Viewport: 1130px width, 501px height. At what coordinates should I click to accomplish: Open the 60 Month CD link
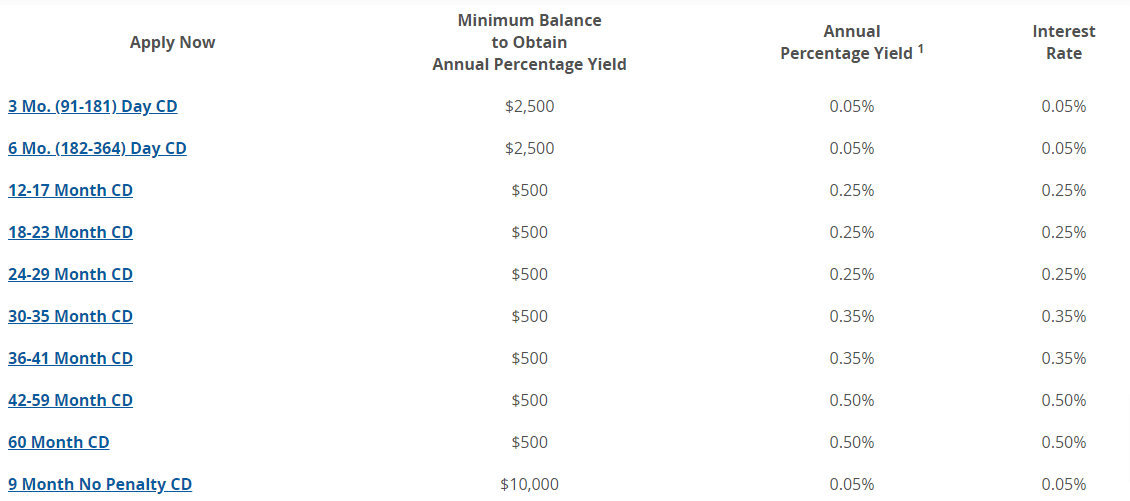[58, 442]
